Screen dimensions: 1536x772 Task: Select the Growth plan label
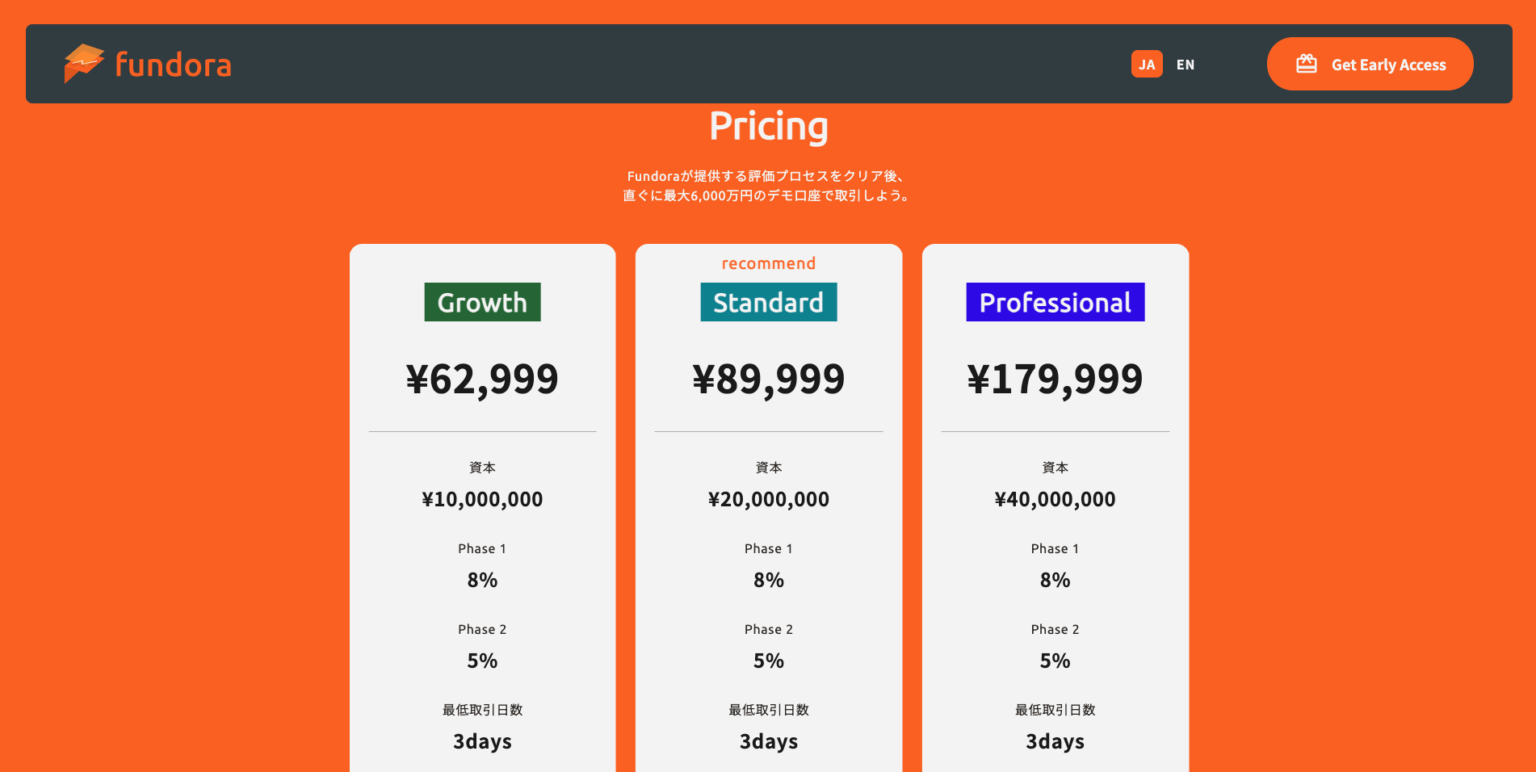[x=482, y=302]
